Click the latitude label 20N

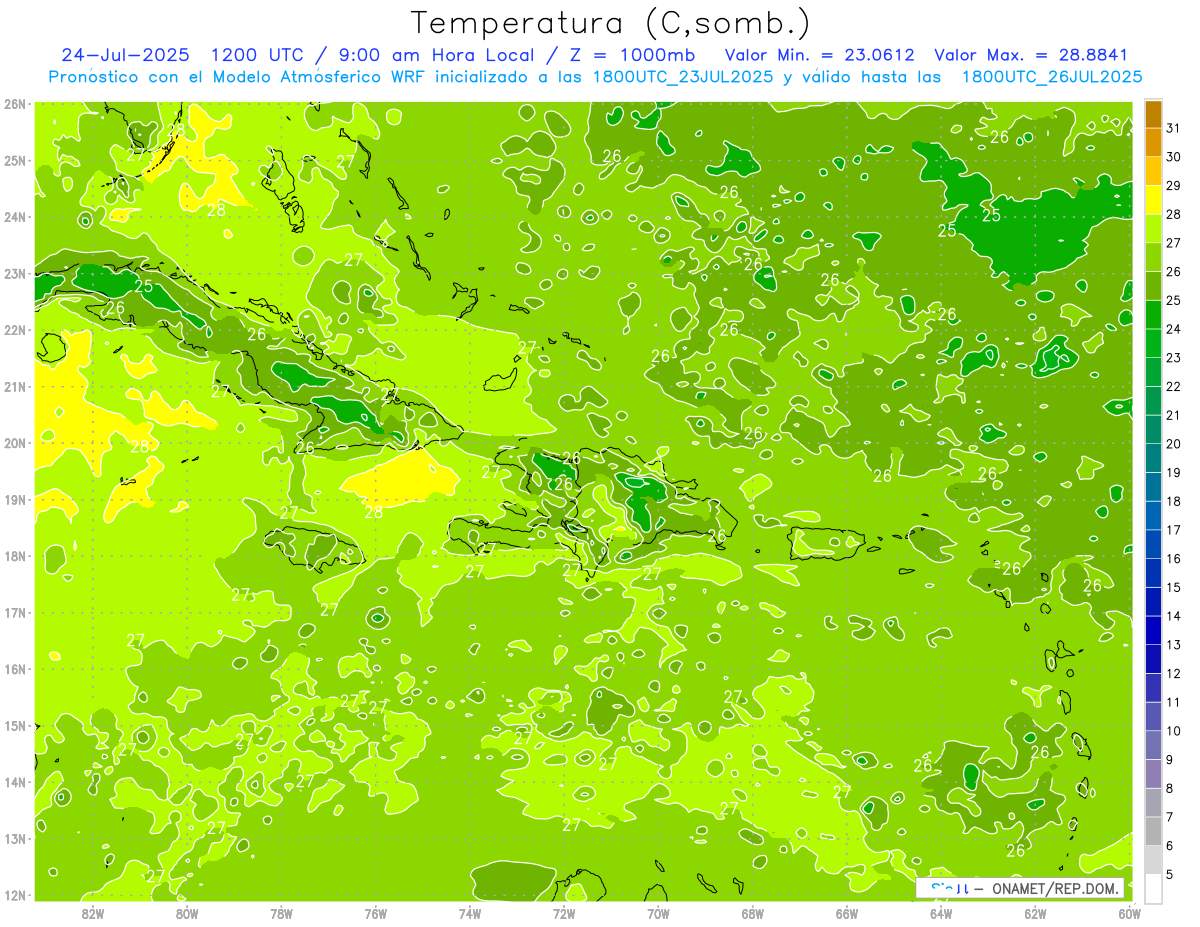click(x=15, y=443)
